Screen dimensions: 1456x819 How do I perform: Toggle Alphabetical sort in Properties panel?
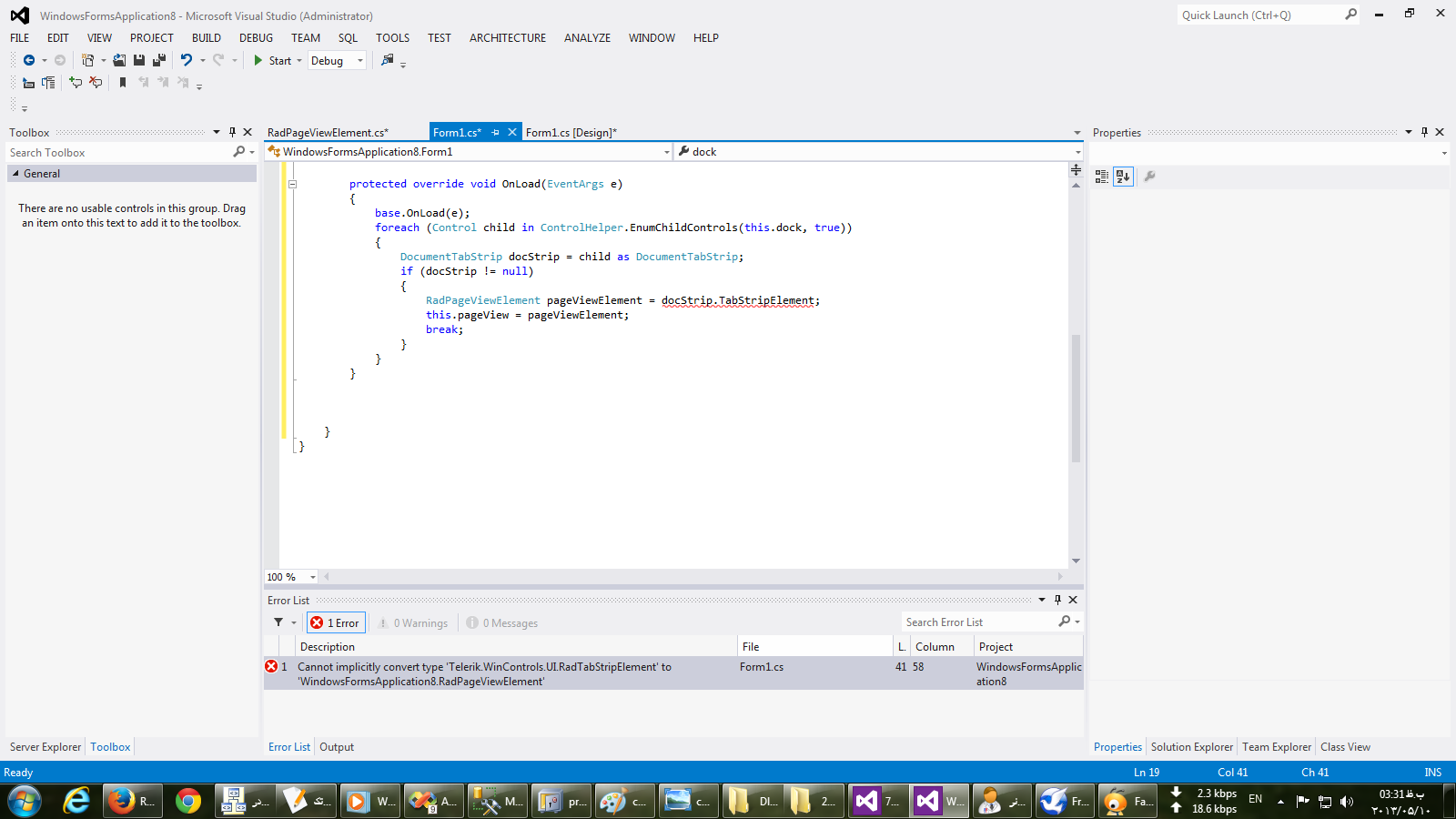tap(1124, 177)
